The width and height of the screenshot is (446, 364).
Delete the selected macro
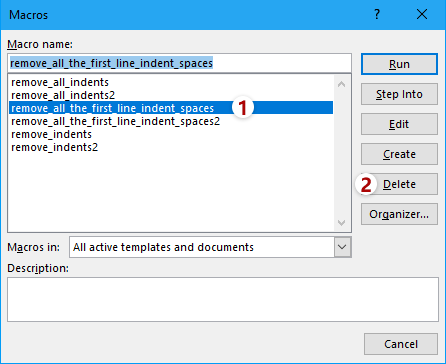(399, 184)
